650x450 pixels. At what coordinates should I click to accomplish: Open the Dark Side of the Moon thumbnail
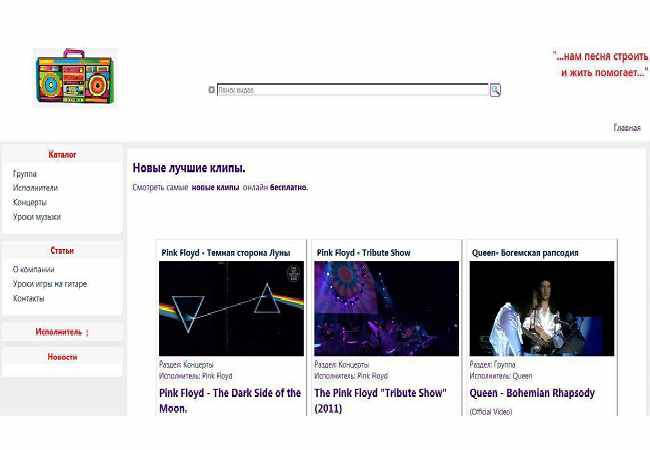click(x=231, y=308)
